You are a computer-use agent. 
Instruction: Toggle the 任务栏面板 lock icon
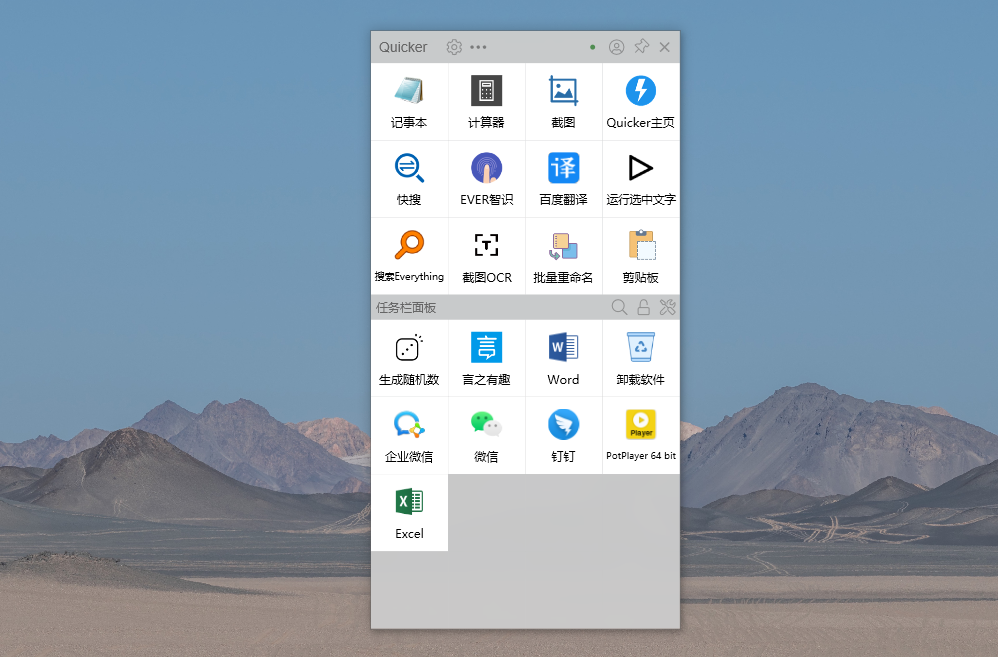(x=643, y=307)
